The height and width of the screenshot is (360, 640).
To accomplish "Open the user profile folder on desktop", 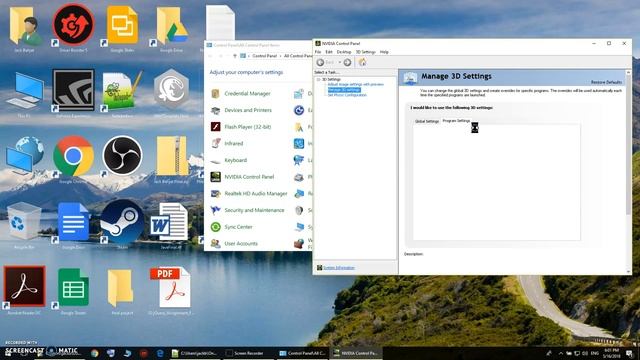I will click(25, 27).
